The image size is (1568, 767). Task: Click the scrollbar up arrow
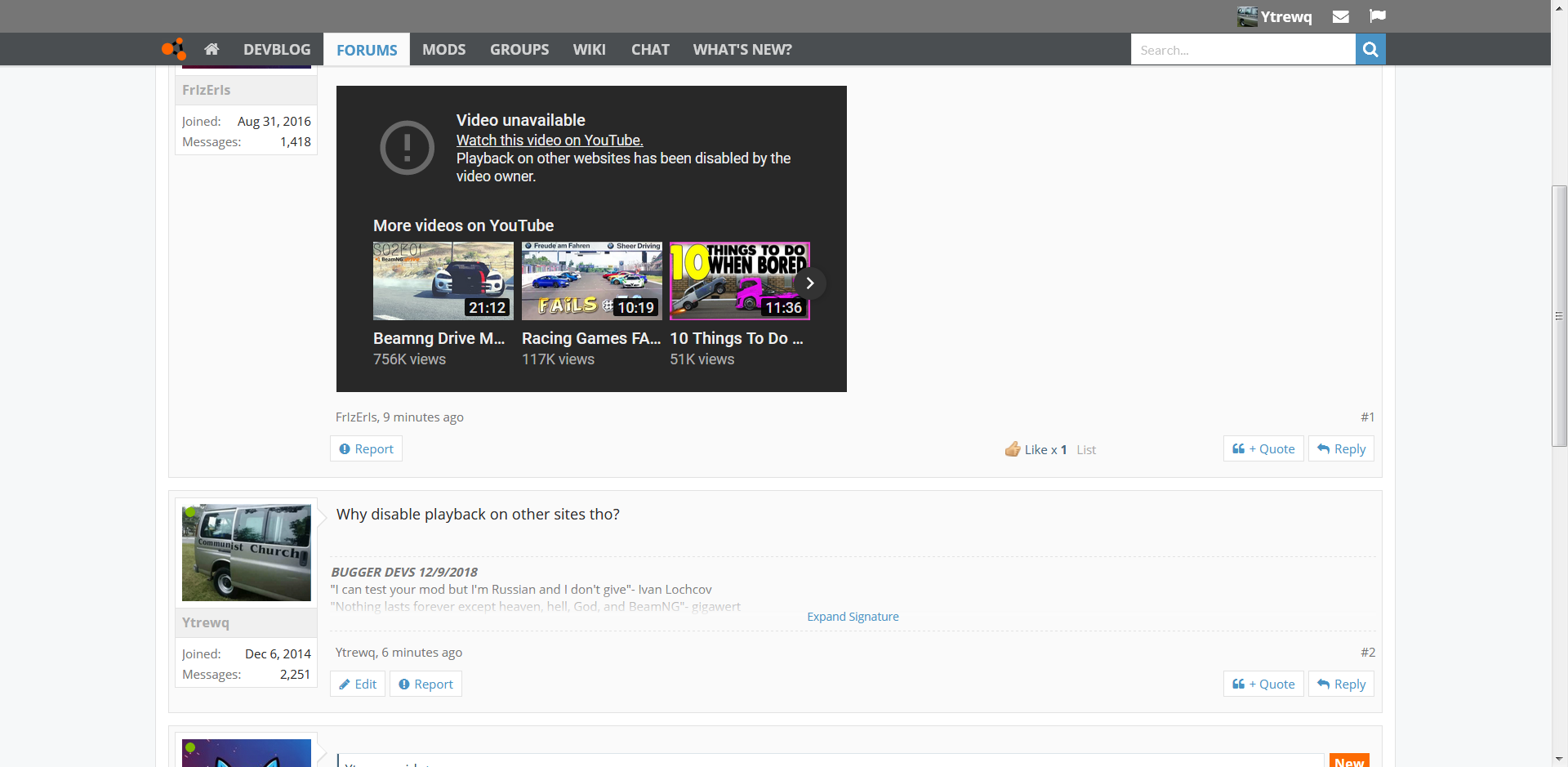1559,7
